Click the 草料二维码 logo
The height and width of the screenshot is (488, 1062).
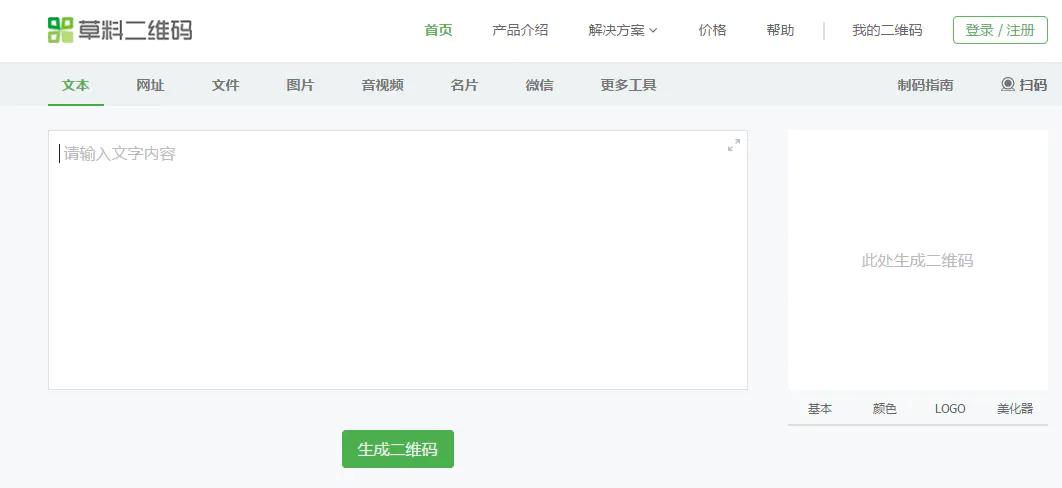[x=120, y=30]
